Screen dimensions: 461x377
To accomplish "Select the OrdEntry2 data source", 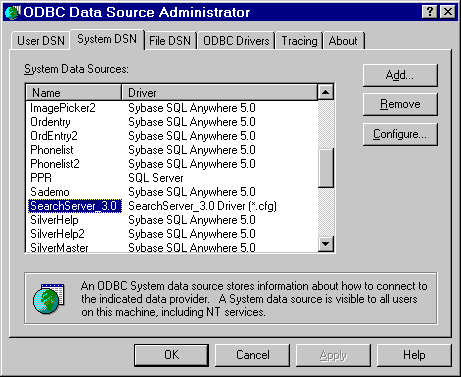I will coord(54,136).
